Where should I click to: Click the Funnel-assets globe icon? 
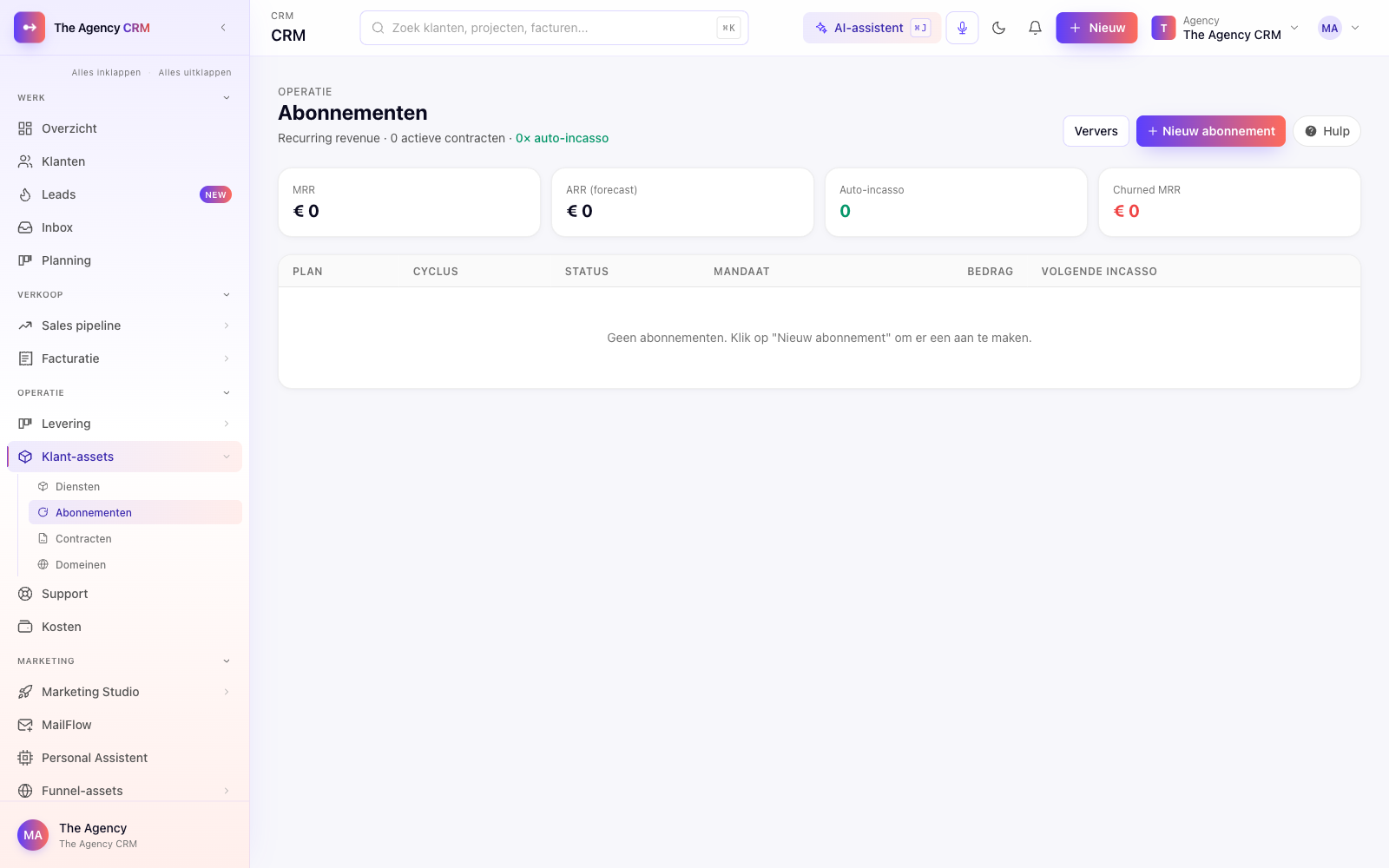coord(25,791)
